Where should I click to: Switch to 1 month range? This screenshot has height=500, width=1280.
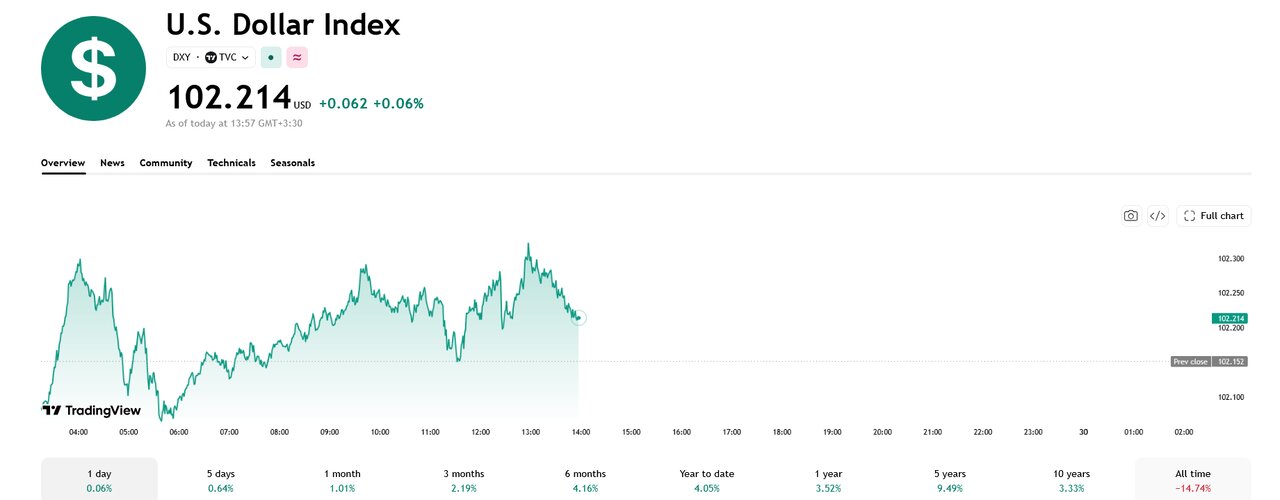(x=342, y=480)
